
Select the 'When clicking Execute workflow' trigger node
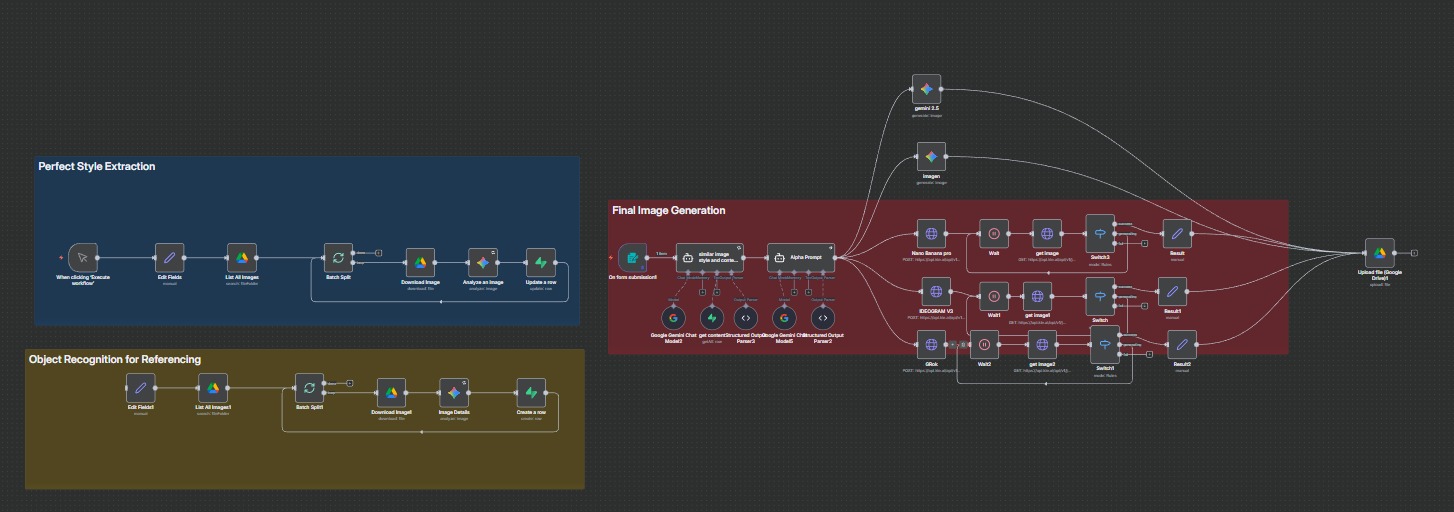coord(83,258)
